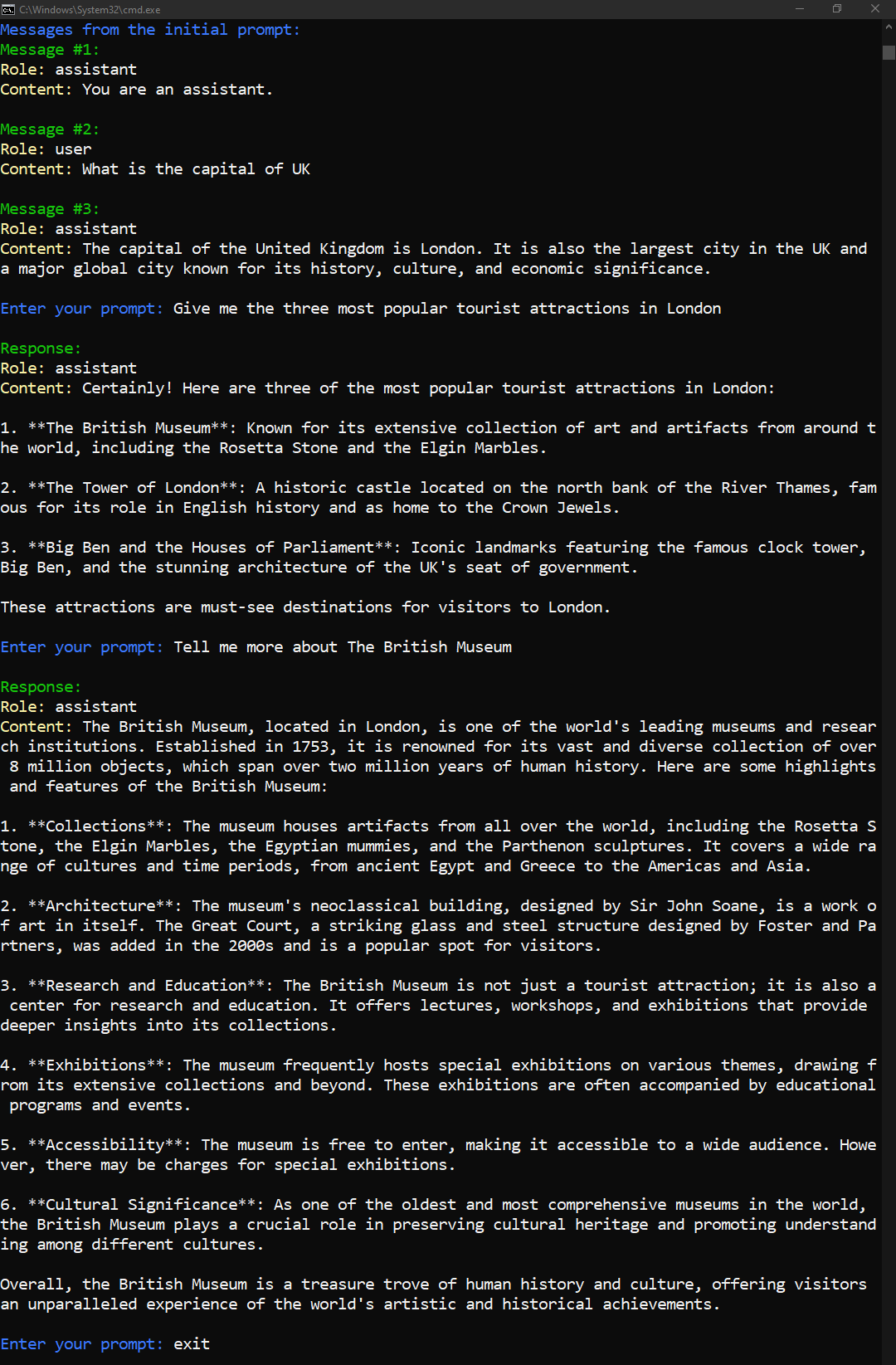Click the 'exit' text at the last prompt
The width and height of the screenshot is (896, 1365).
pos(192,1344)
